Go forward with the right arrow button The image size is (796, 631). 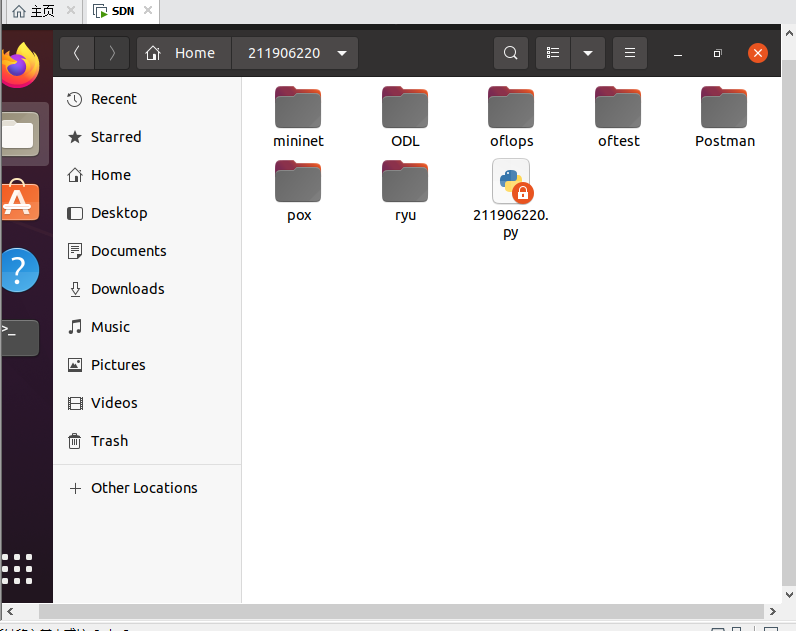[112, 53]
